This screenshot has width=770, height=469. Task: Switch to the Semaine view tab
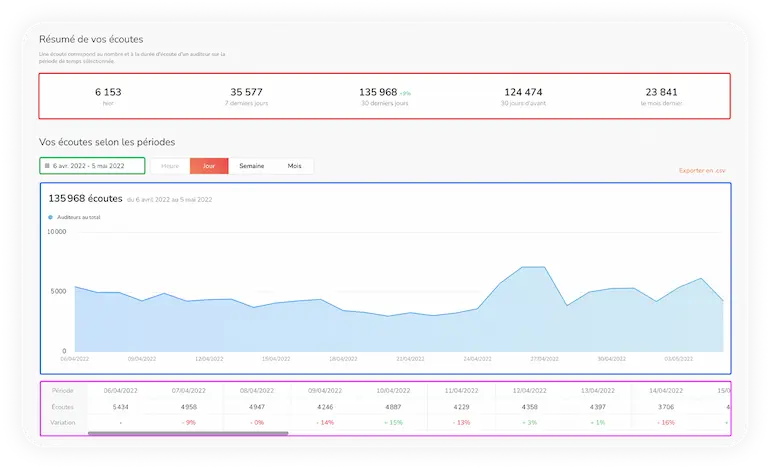click(252, 166)
